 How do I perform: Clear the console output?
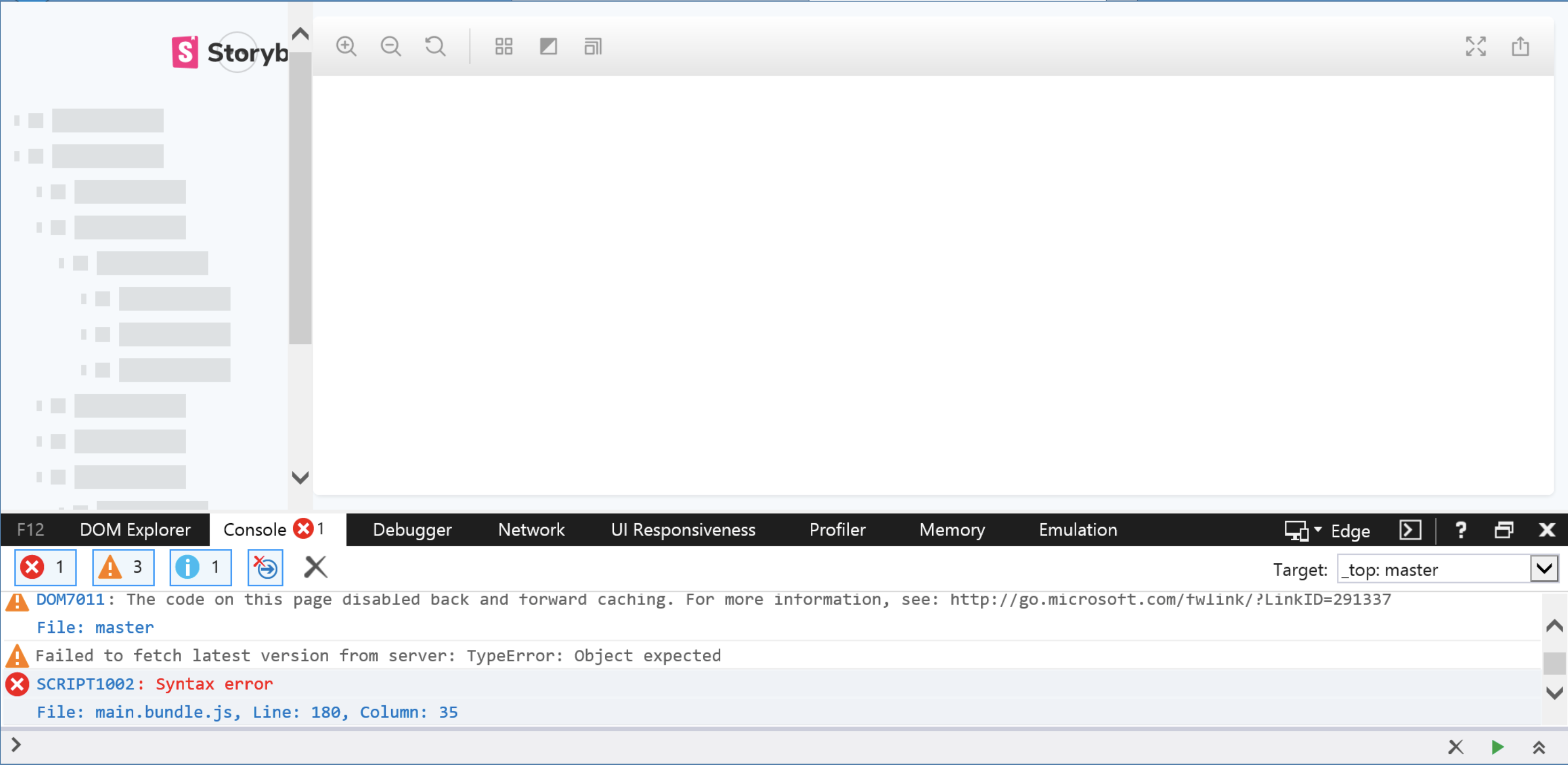click(x=315, y=567)
